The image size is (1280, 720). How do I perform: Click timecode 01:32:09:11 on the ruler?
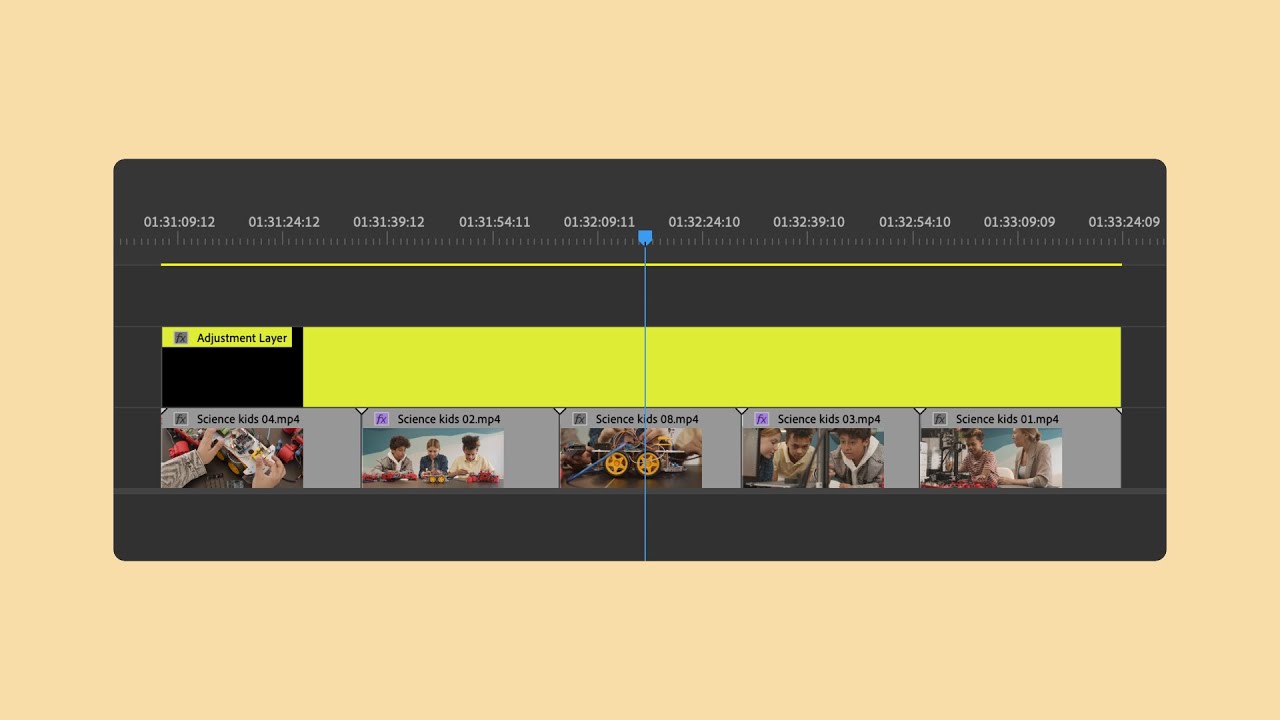pos(599,222)
